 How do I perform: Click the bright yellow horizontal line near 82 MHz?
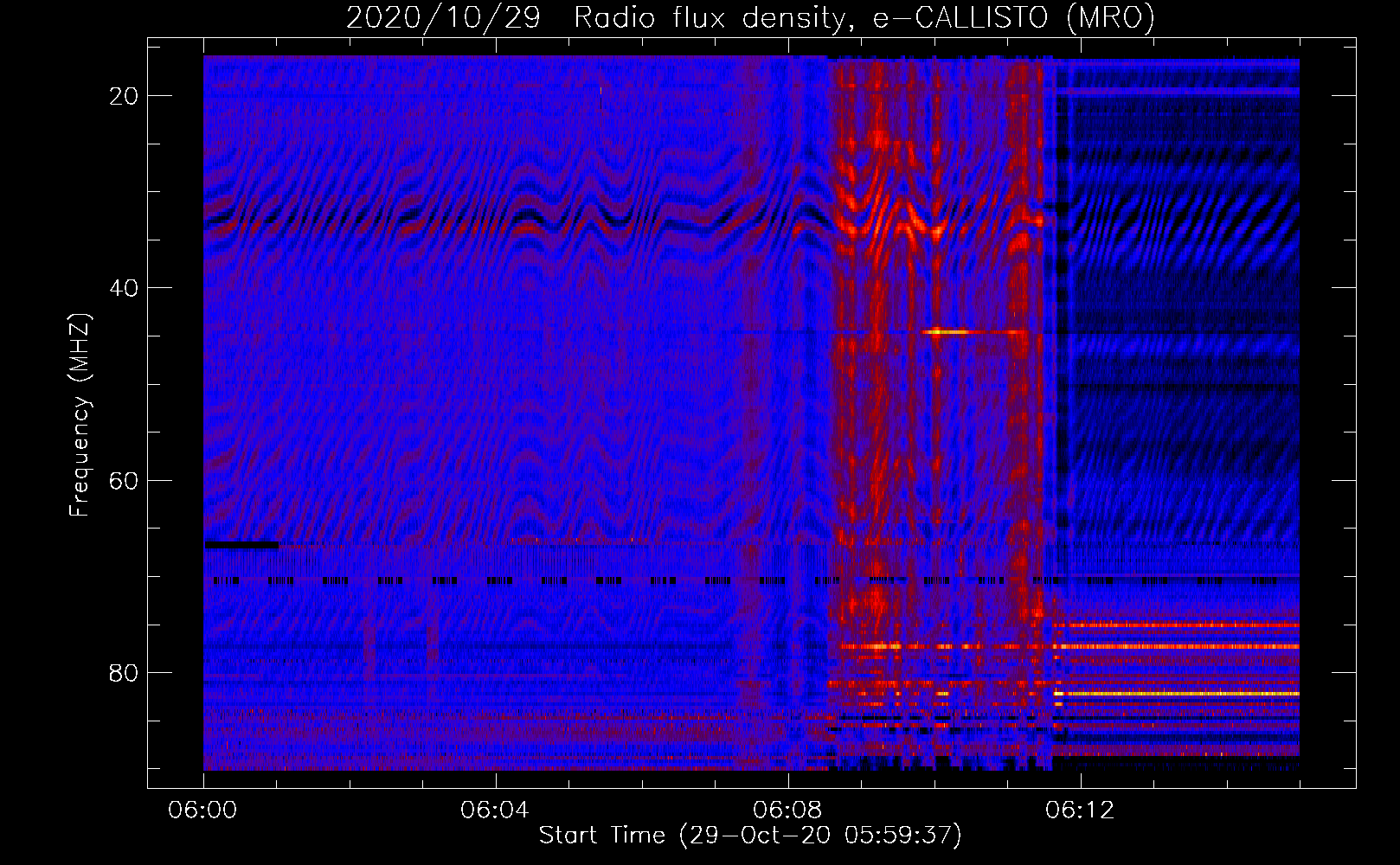pos(1177,694)
